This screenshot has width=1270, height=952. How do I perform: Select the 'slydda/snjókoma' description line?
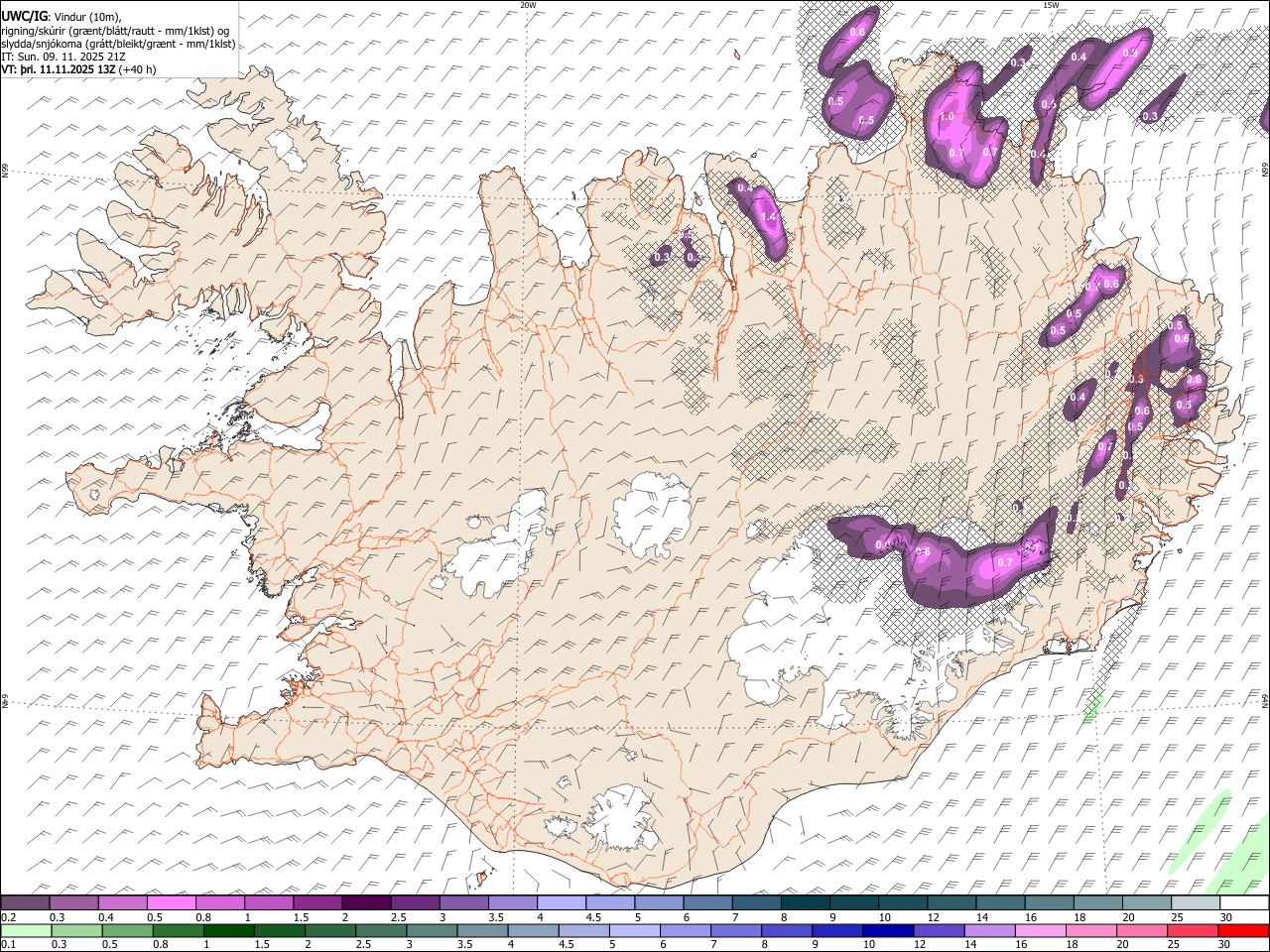(x=118, y=44)
